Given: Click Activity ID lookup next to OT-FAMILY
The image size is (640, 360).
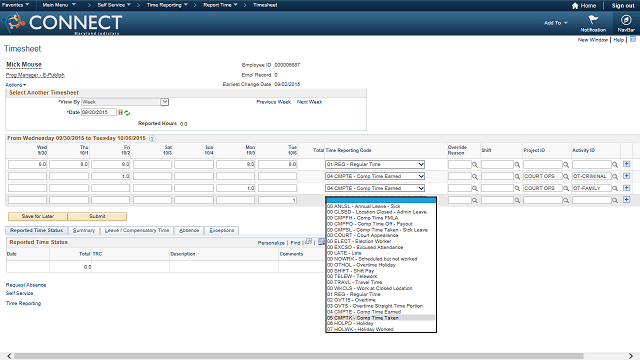Looking at the screenshot, I should point(615,189).
